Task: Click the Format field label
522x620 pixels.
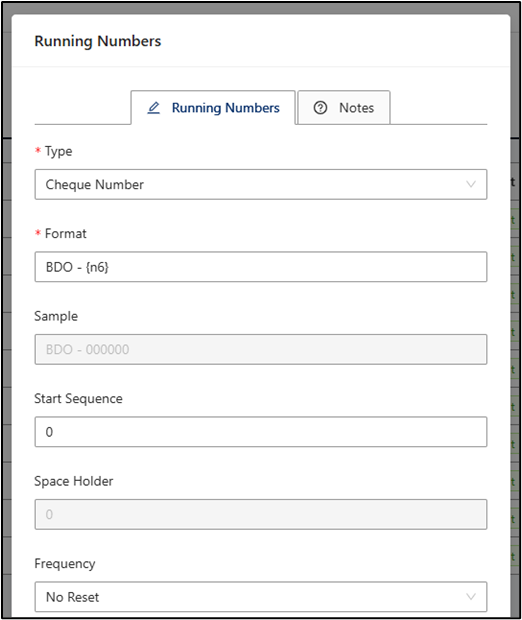Action: tap(66, 233)
